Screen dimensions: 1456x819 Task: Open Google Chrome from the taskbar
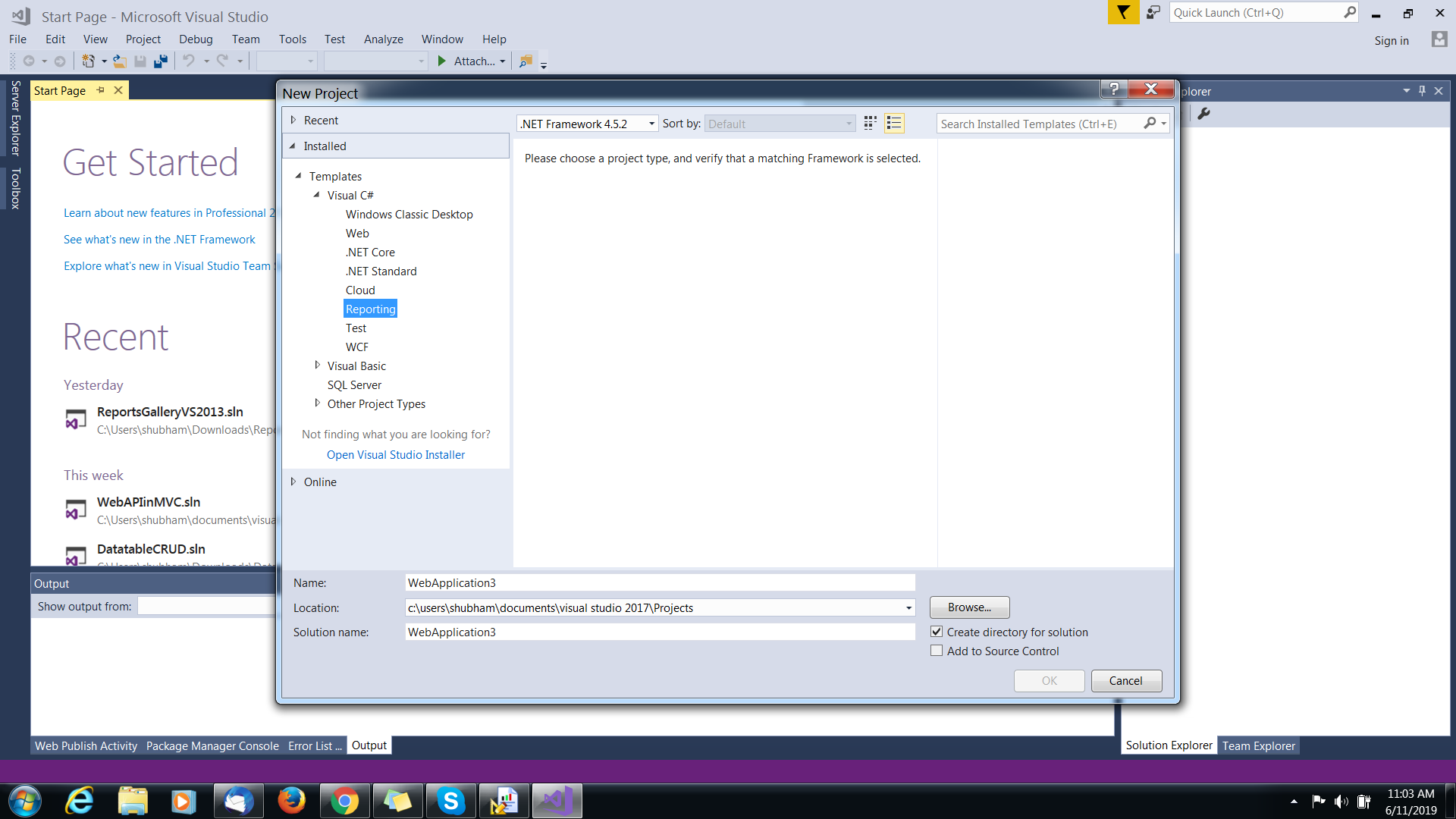pyautogui.click(x=344, y=801)
